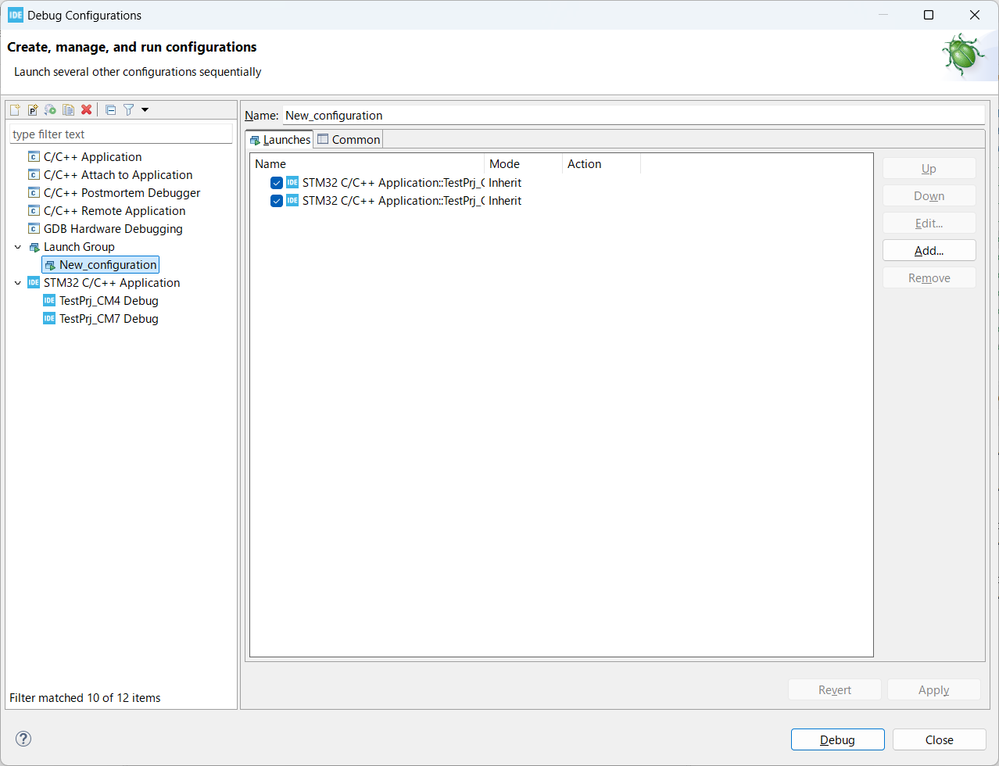Click the Duplicate configuration toolbar icon
The width and height of the screenshot is (999, 766).
pyautogui.click(x=68, y=110)
